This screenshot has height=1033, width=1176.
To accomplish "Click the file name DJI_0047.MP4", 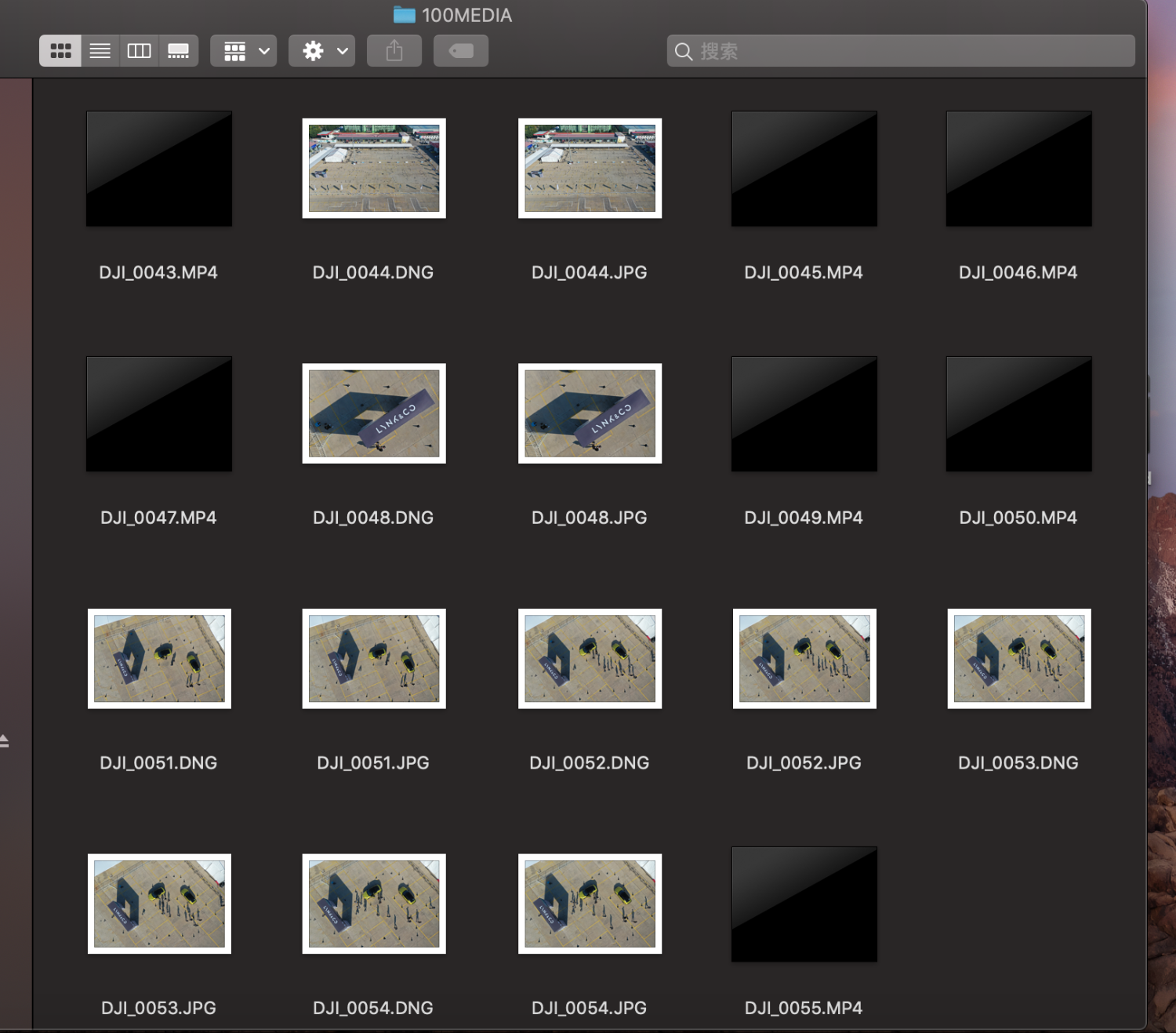I will (158, 518).
